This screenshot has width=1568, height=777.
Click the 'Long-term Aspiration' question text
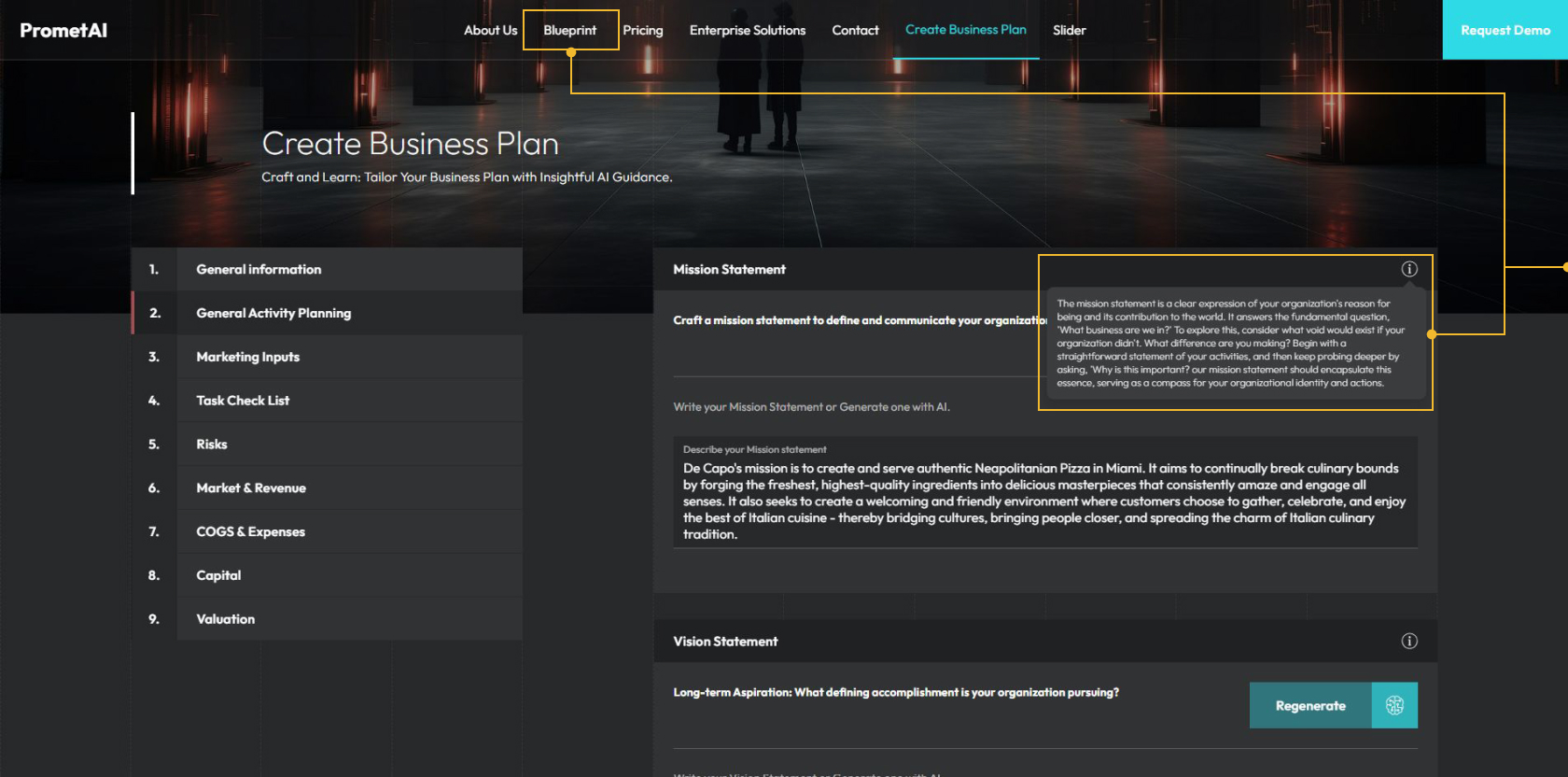[896, 692]
